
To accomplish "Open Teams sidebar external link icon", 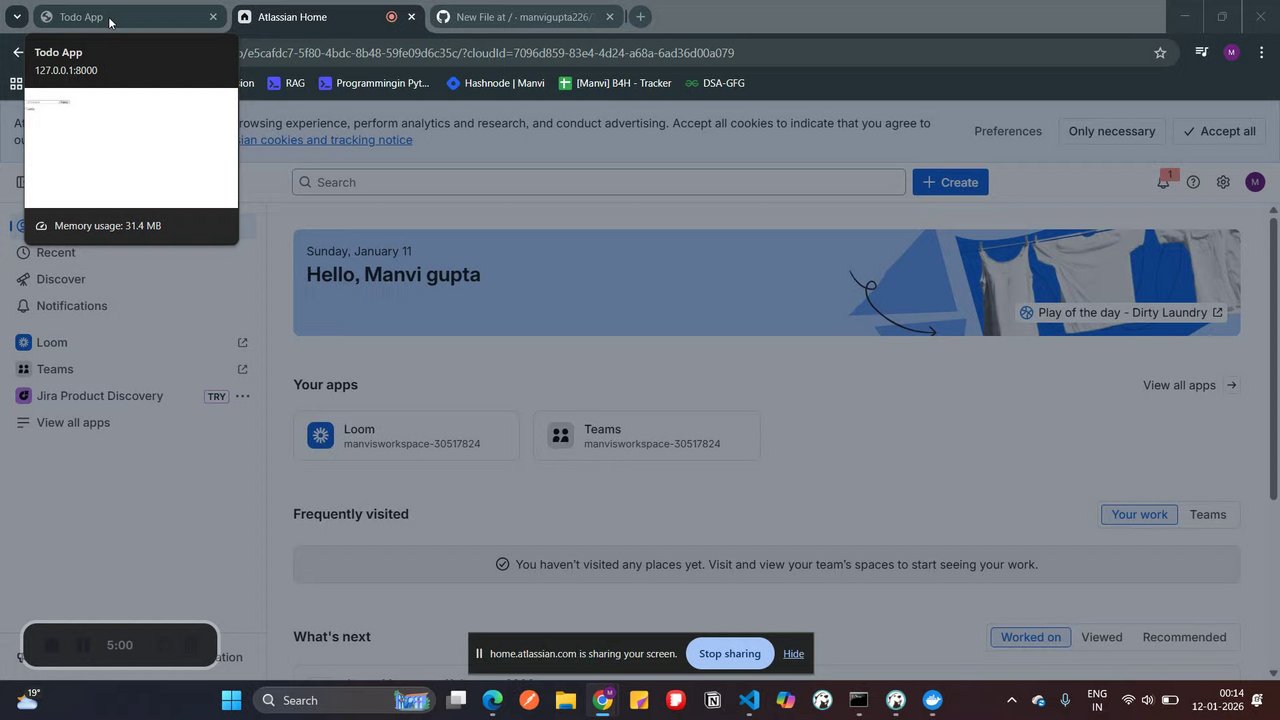I will tap(242, 369).
